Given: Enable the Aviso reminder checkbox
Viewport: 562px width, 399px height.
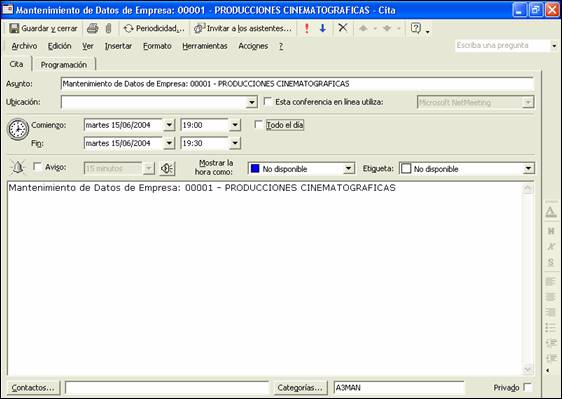Looking at the screenshot, I should pyautogui.click(x=37, y=166).
